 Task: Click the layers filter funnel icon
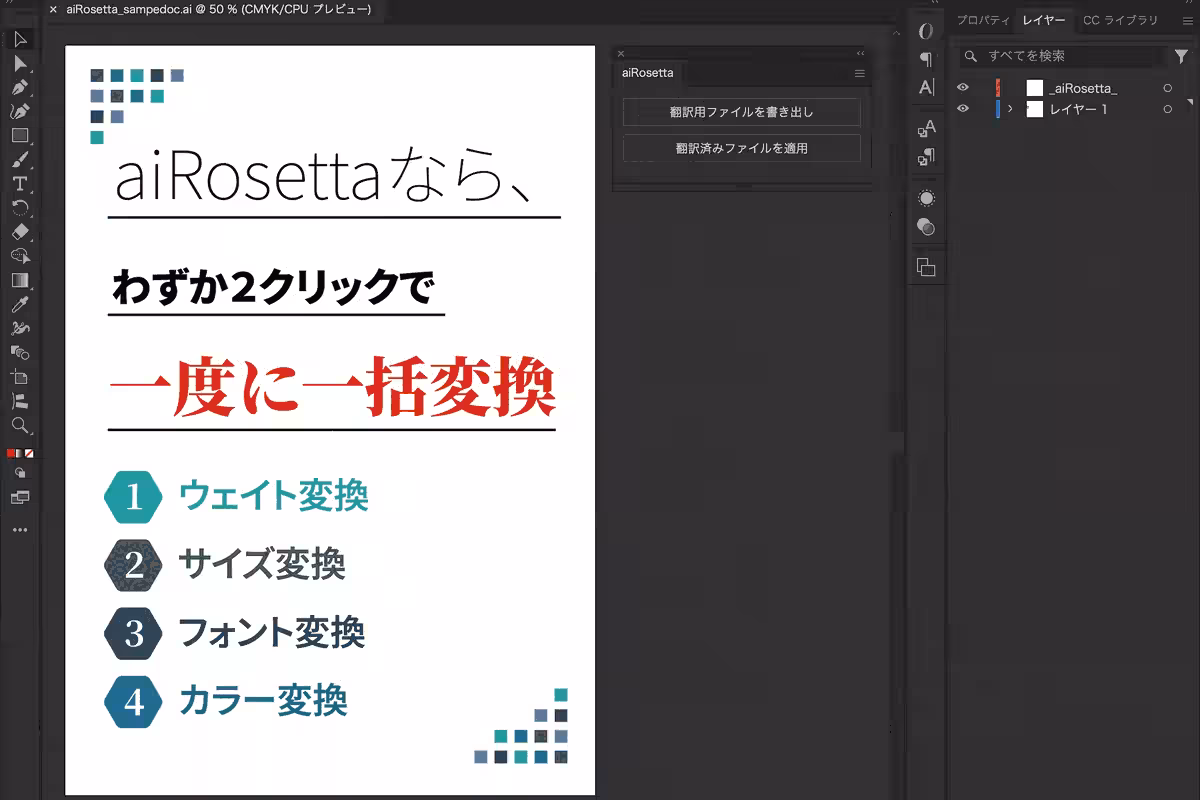coord(1182,57)
